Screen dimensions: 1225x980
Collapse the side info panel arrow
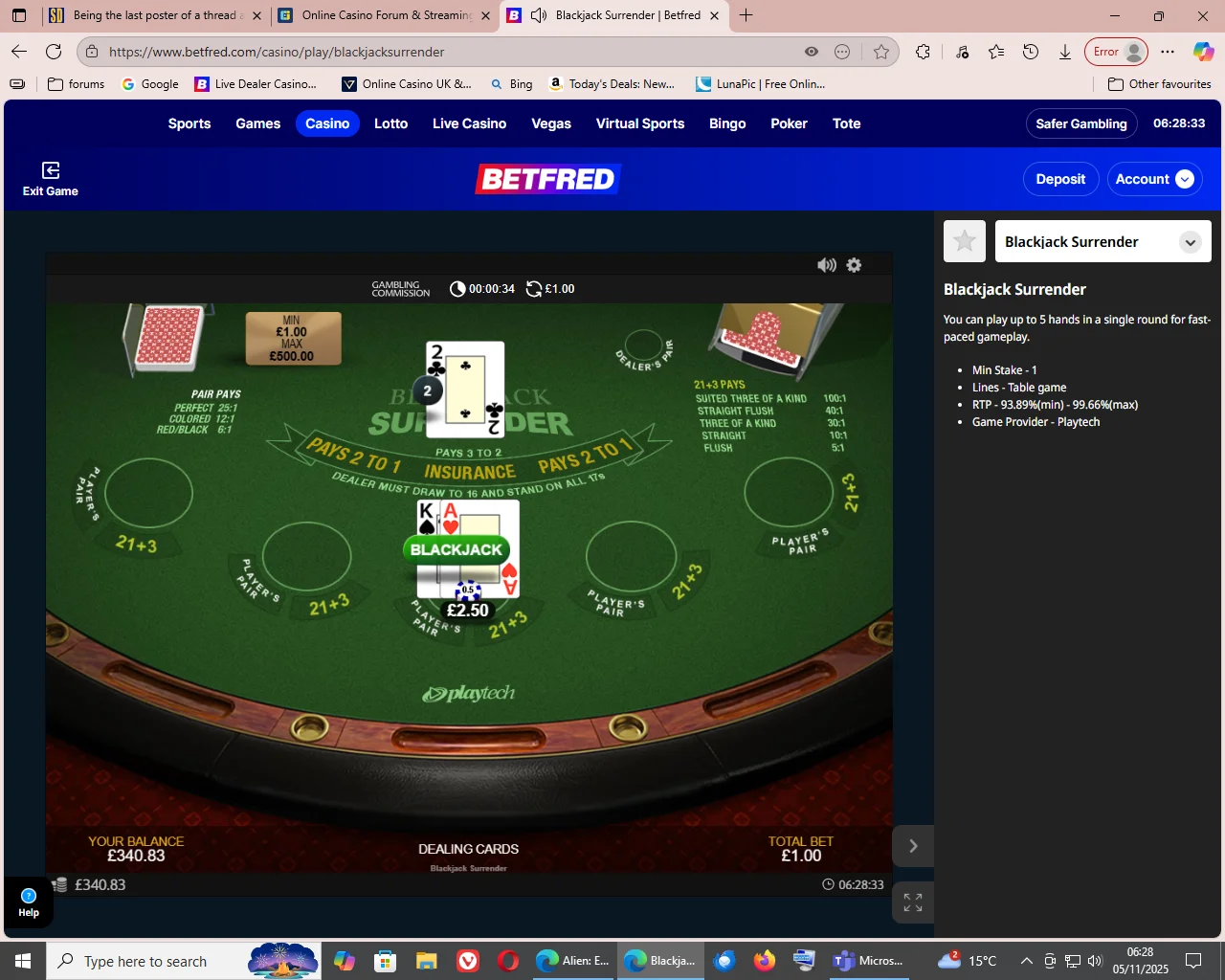pyautogui.click(x=913, y=846)
